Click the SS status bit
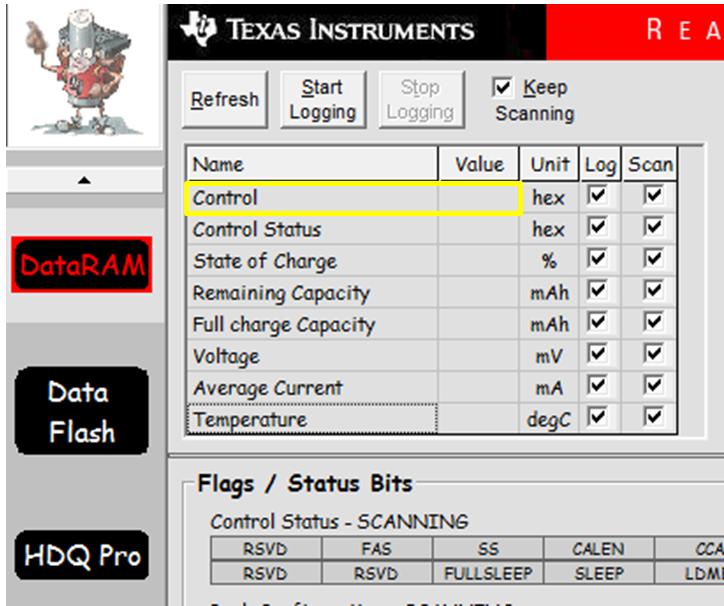Viewport: 724px width, 606px height. coord(488,549)
